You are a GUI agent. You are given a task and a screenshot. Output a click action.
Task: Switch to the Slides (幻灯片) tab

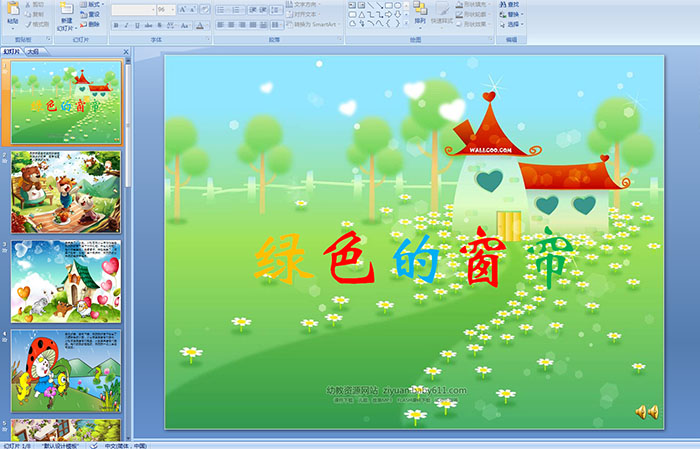[12, 50]
